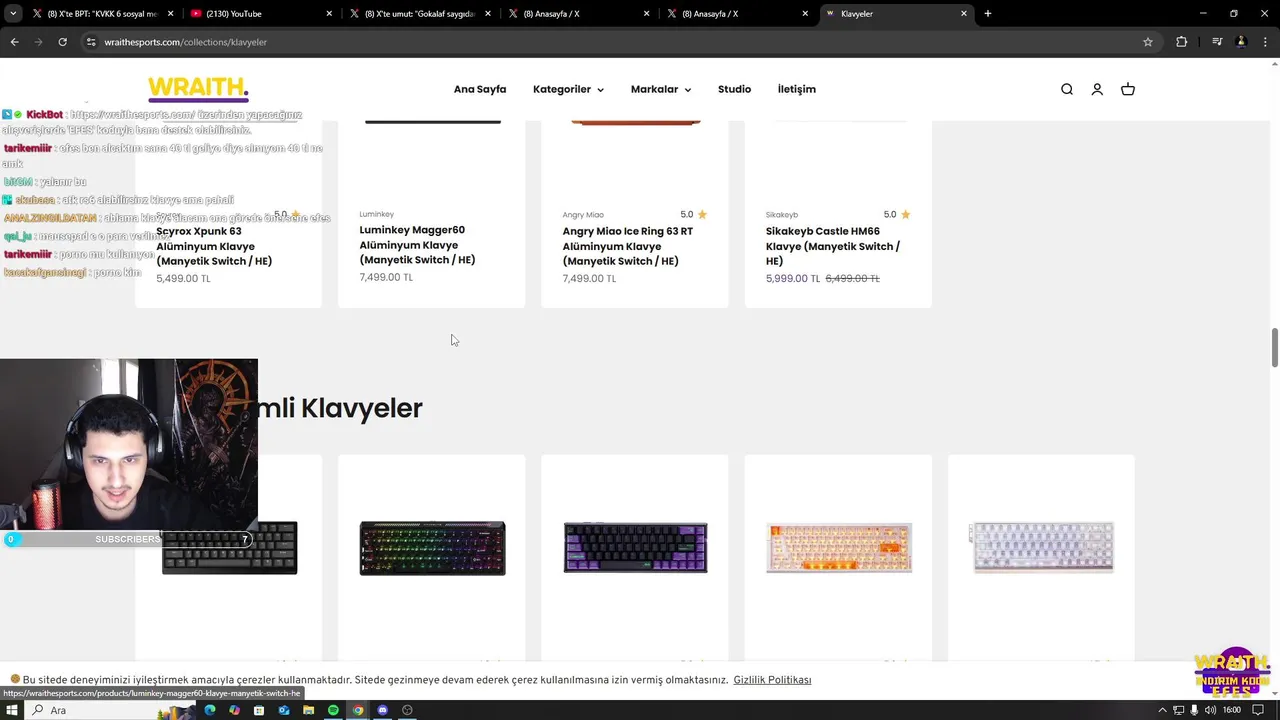Open OBS Studio from the taskbar
1280x720 pixels.
coord(407,710)
